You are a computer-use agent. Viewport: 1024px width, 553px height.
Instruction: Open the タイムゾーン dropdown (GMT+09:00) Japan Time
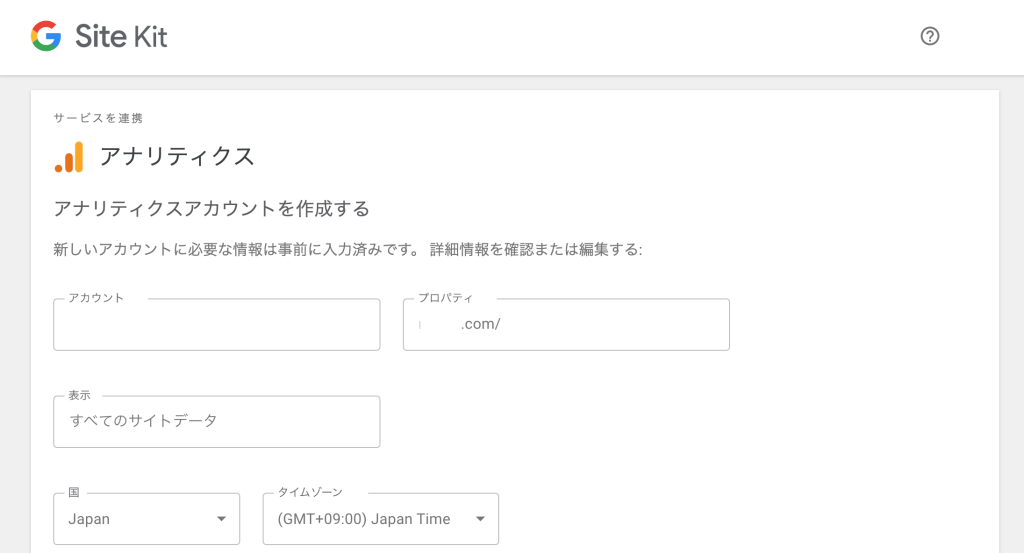pyautogui.click(x=381, y=519)
